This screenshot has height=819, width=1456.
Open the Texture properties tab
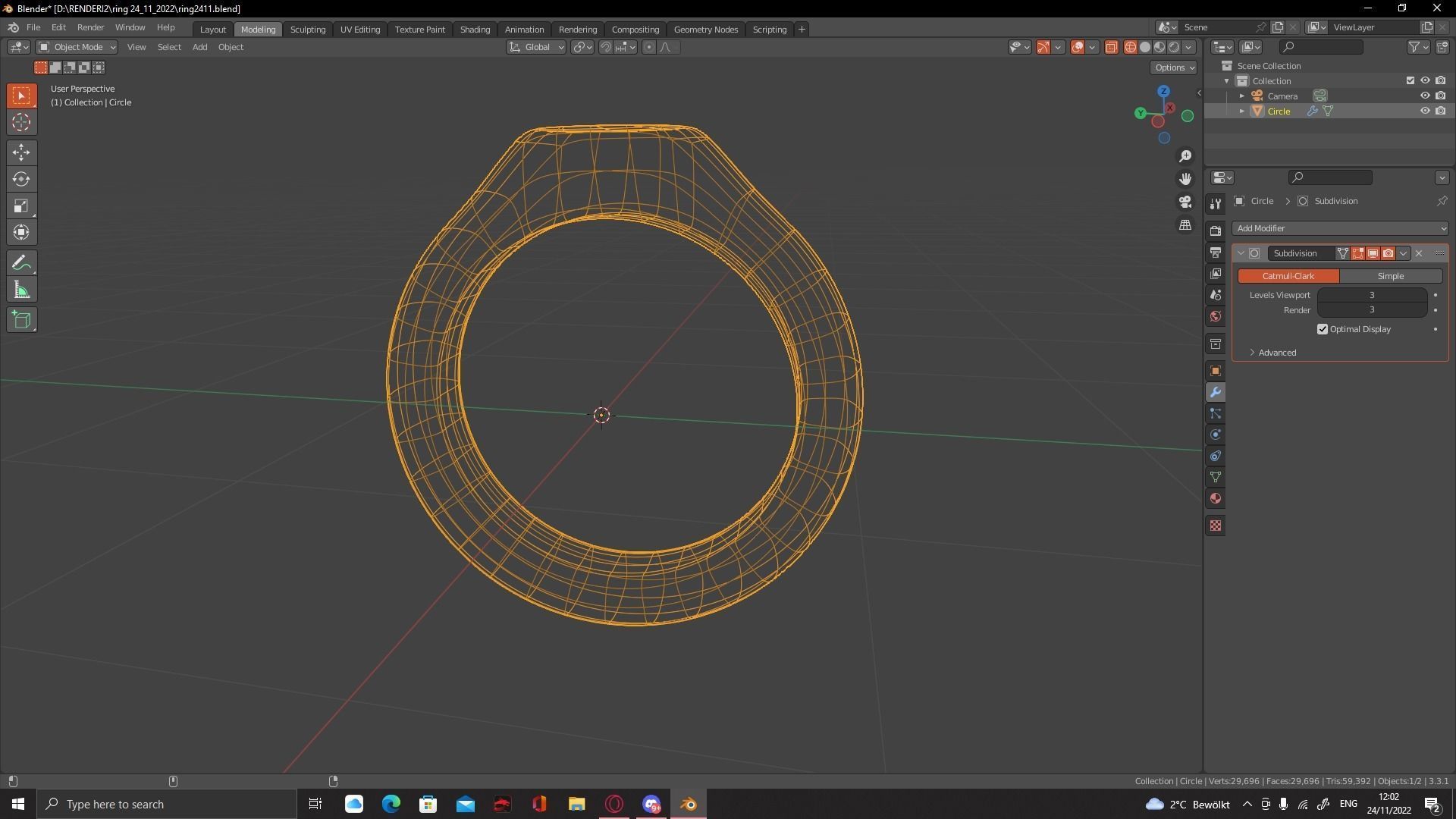[1216, 526]
